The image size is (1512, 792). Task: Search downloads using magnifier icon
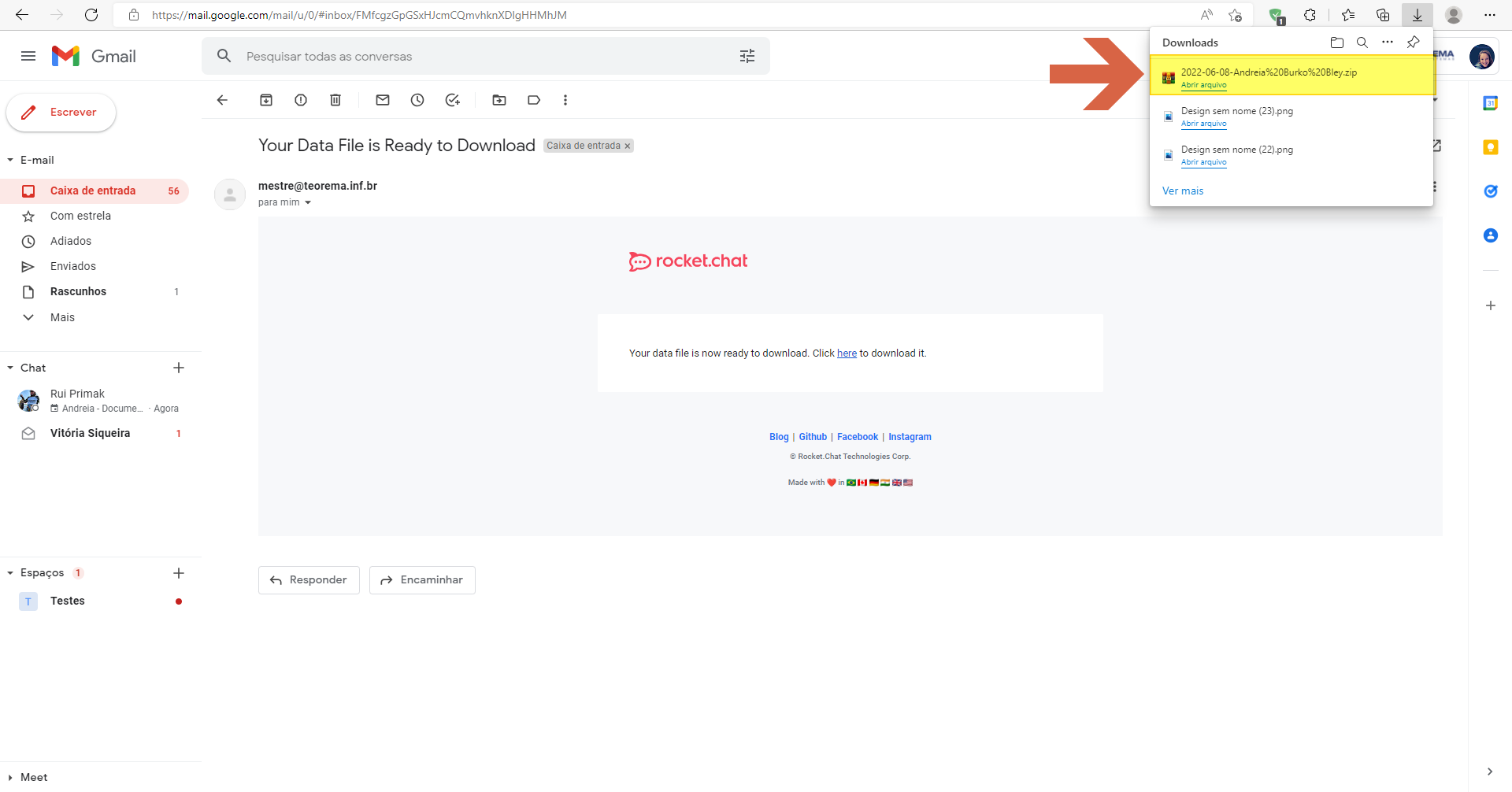click(1362, 43)
